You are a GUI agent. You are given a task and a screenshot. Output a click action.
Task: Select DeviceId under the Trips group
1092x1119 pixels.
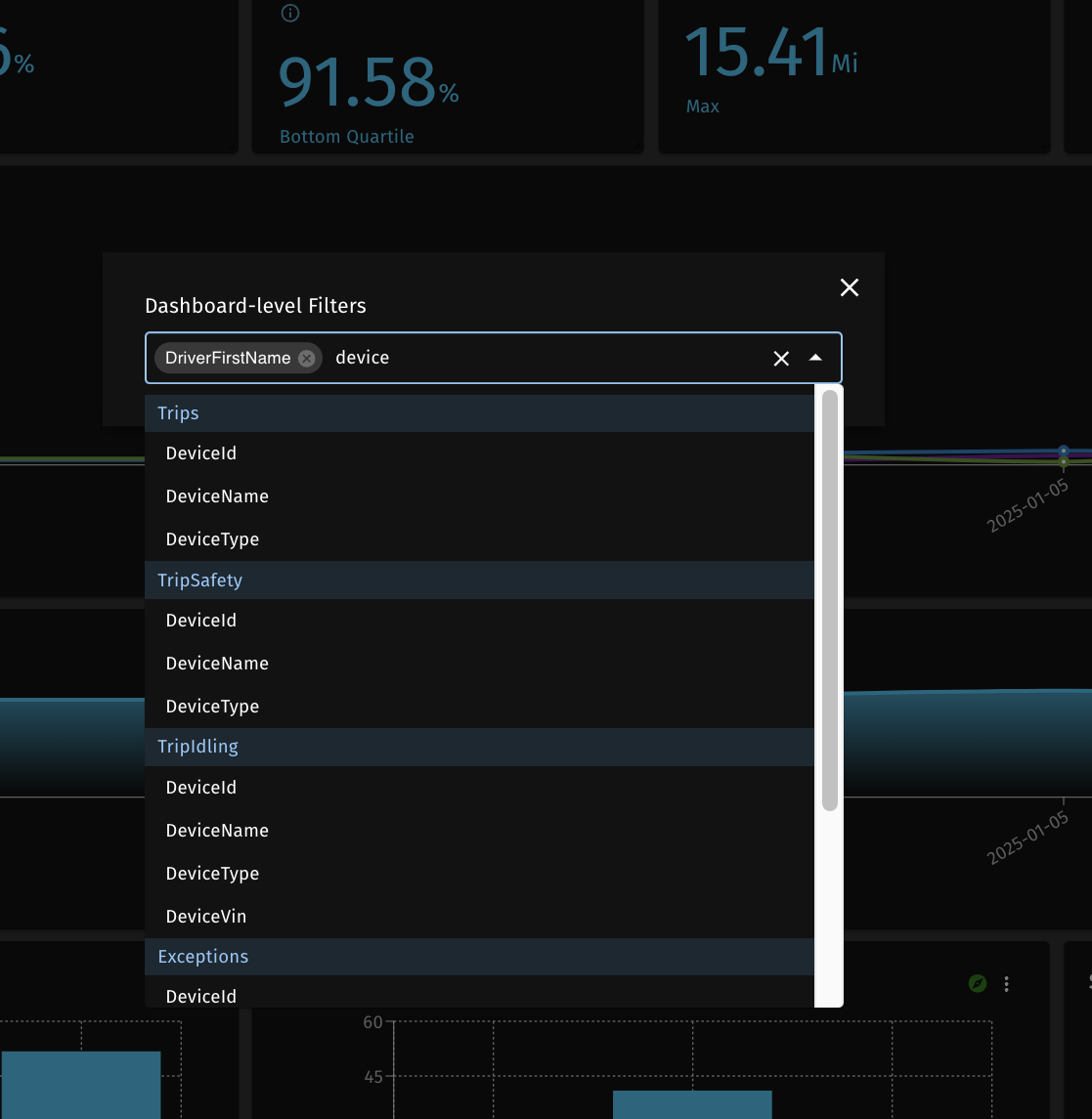(x=201, y=453)
